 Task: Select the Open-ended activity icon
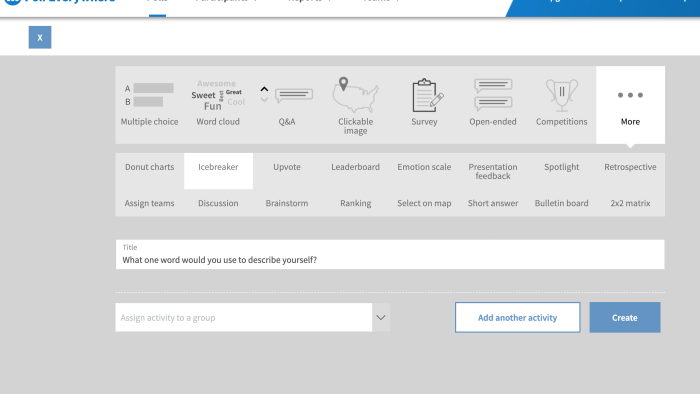(493, 95)
